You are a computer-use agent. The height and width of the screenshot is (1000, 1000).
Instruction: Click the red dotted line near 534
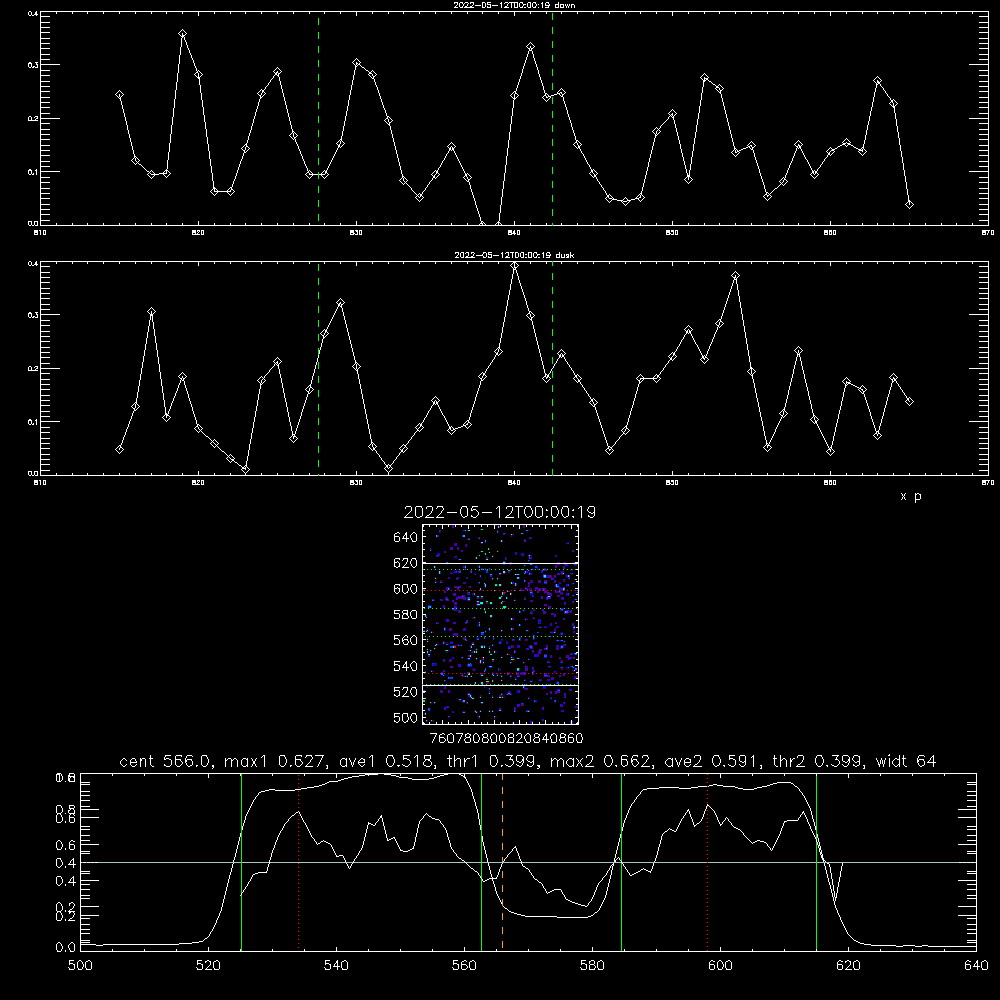pyautogui.click(x=298, y=861)
